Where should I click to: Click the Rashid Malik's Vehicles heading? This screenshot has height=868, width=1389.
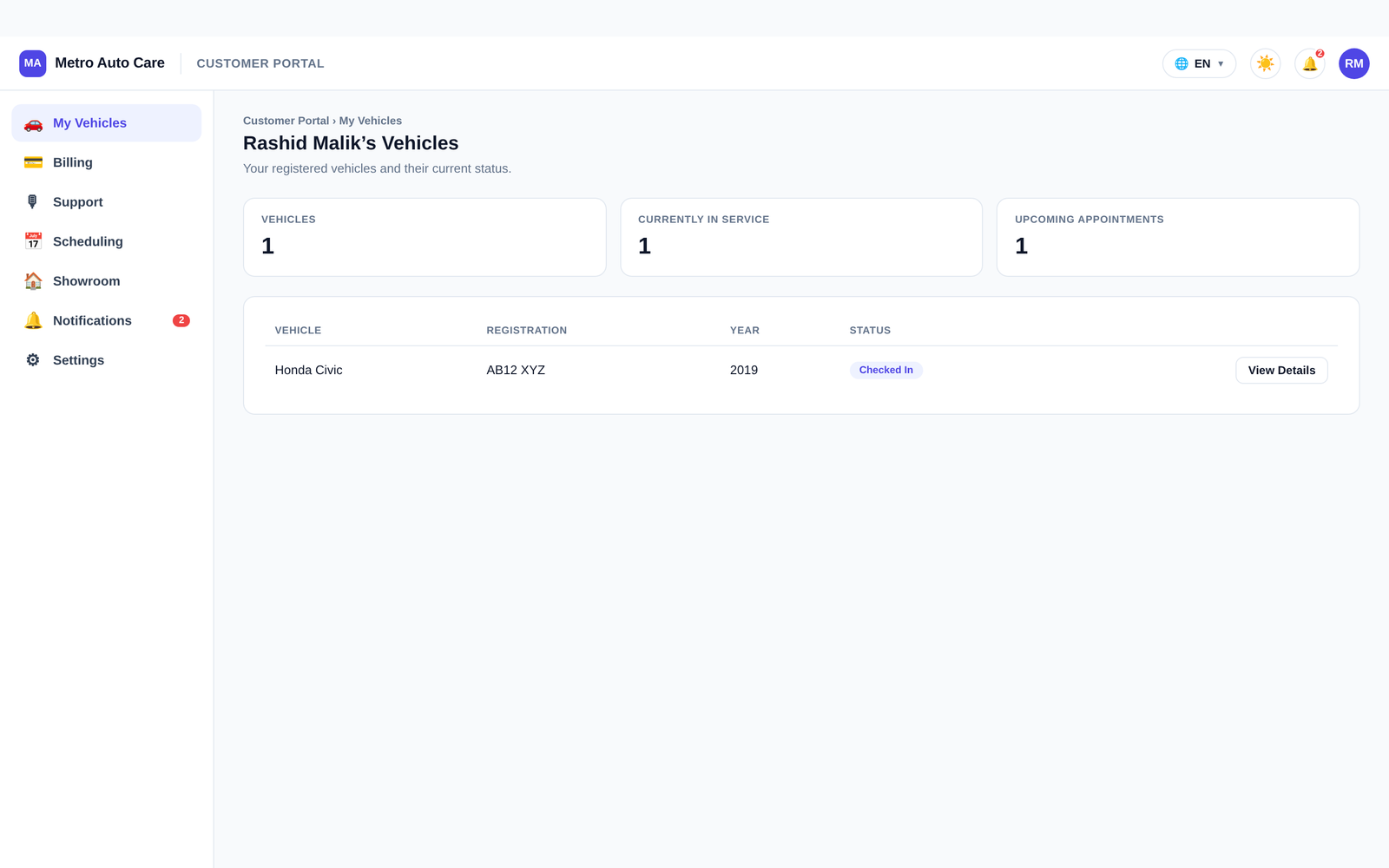(x=351, y=143)
